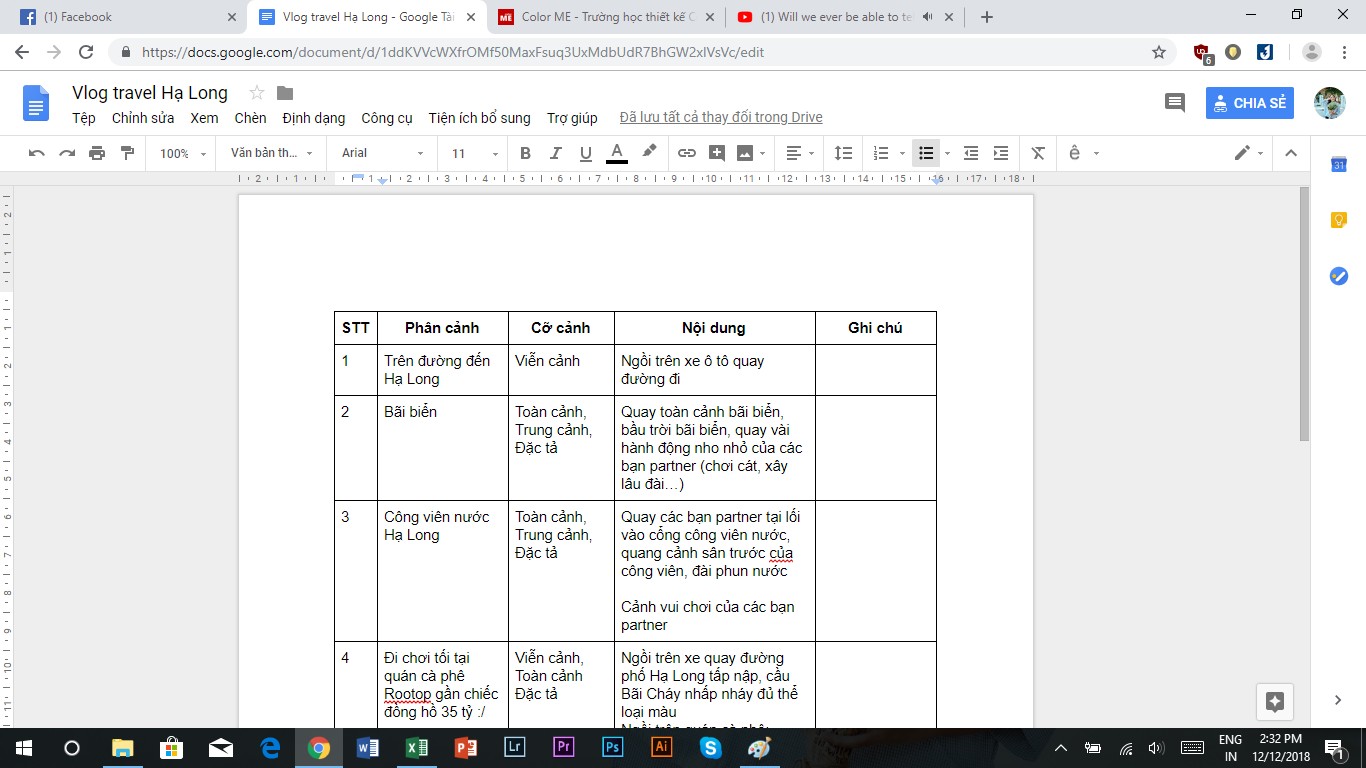1366x768 pixels.
Task: Toggle Bold formatting
Action: tap(526, 153)
